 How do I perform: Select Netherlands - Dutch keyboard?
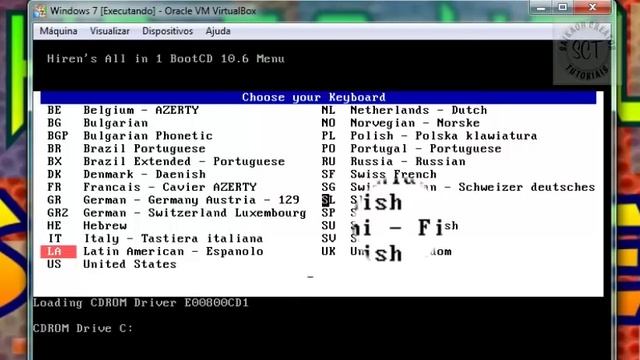(404, 110)
